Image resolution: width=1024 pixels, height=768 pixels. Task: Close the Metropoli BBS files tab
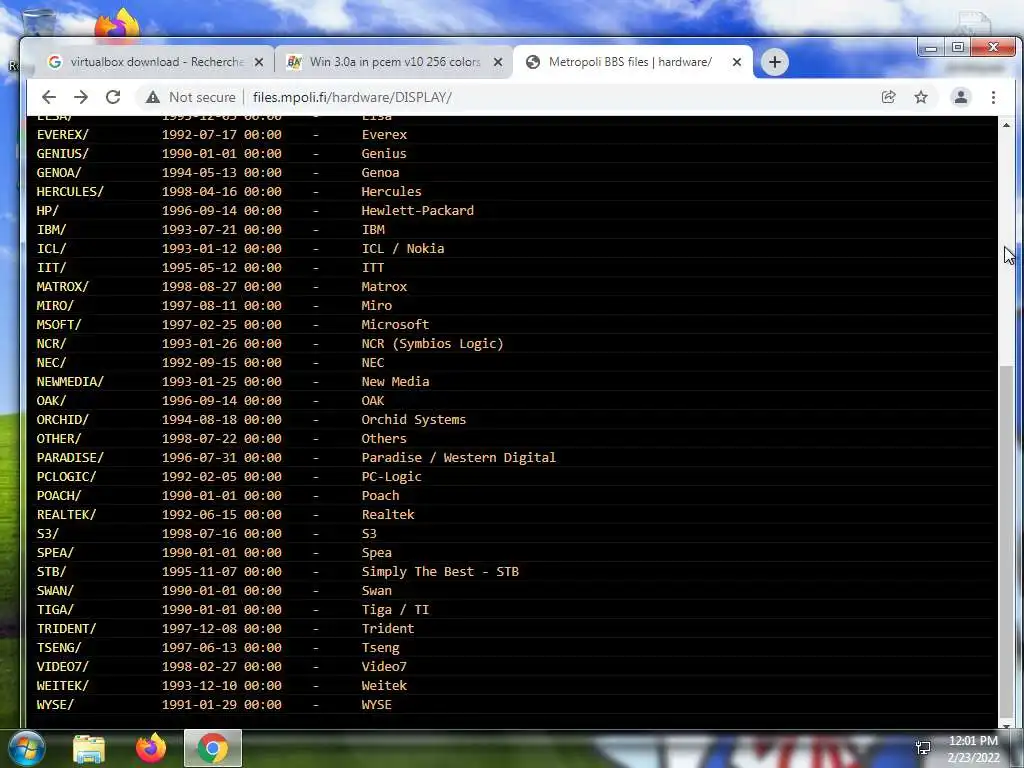coord(737,62)
